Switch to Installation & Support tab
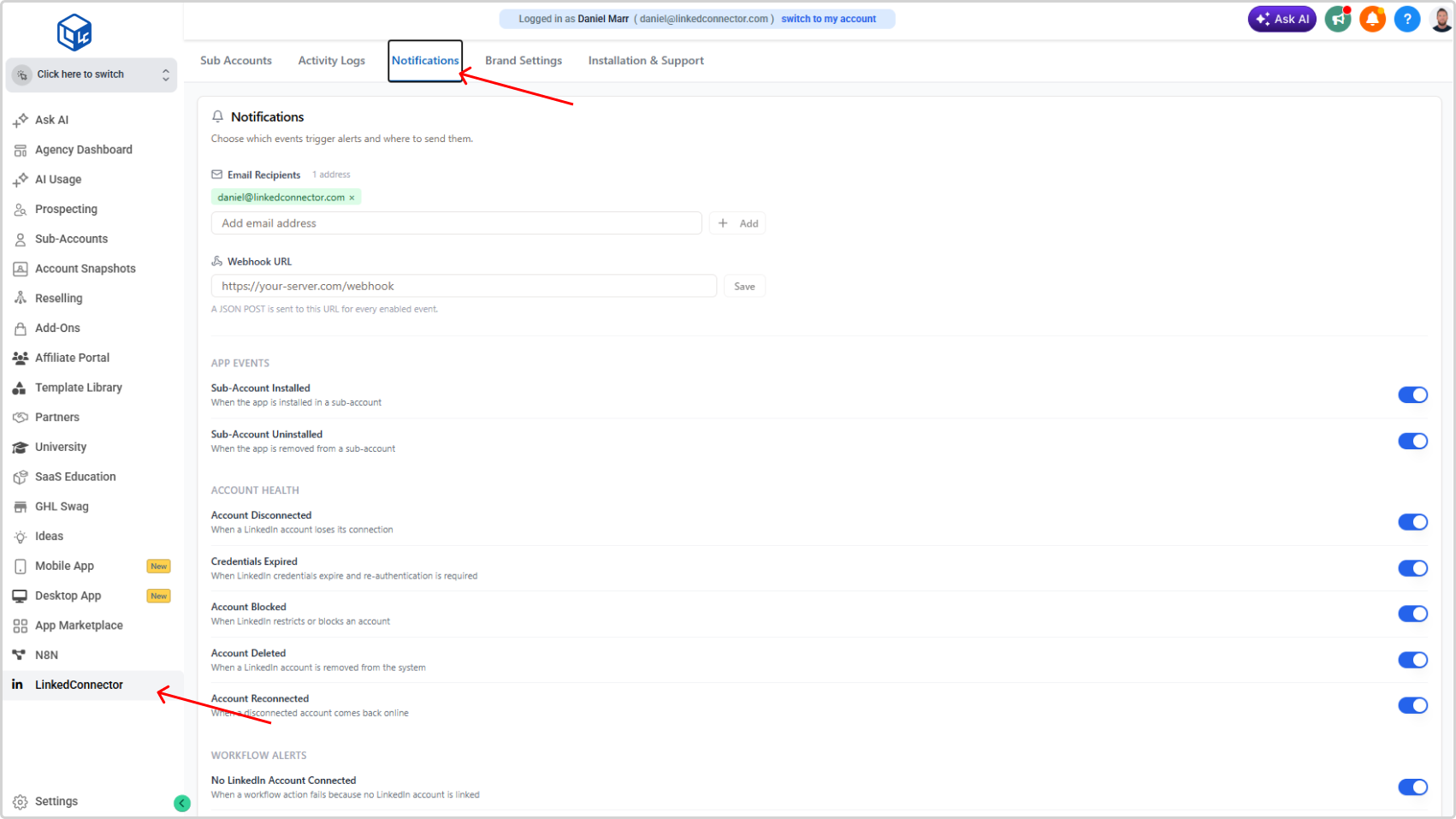 646,61
